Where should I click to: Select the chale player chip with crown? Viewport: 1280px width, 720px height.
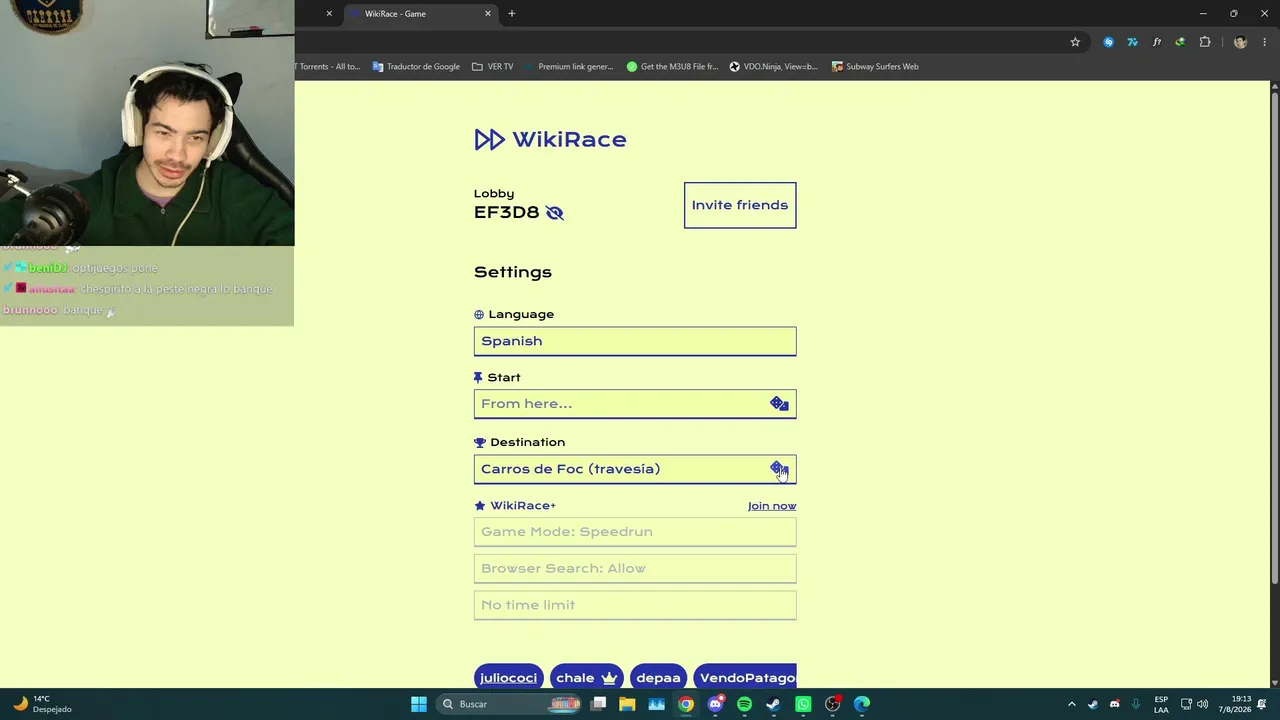(x=587, y=677)
